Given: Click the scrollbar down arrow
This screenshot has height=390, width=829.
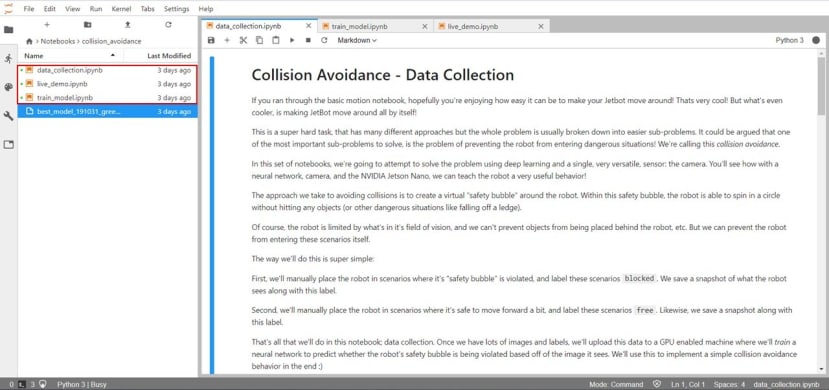Looking at the screenshot, I should 821,369.
